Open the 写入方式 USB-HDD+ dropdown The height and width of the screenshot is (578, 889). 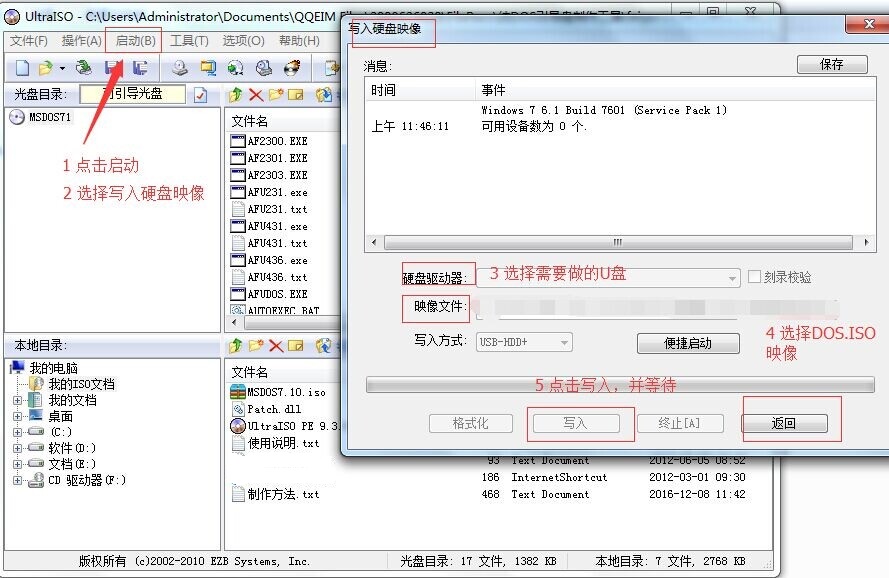point(565,342)
